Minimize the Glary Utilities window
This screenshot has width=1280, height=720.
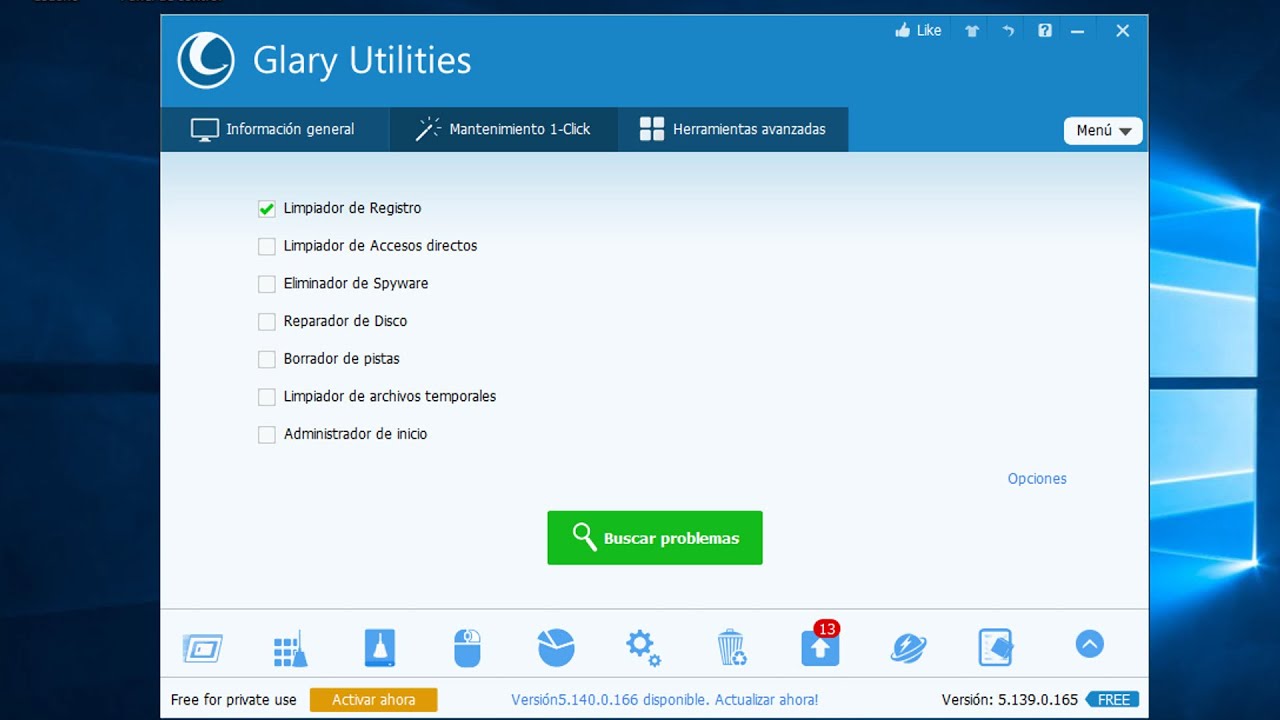click(1077, 31)
